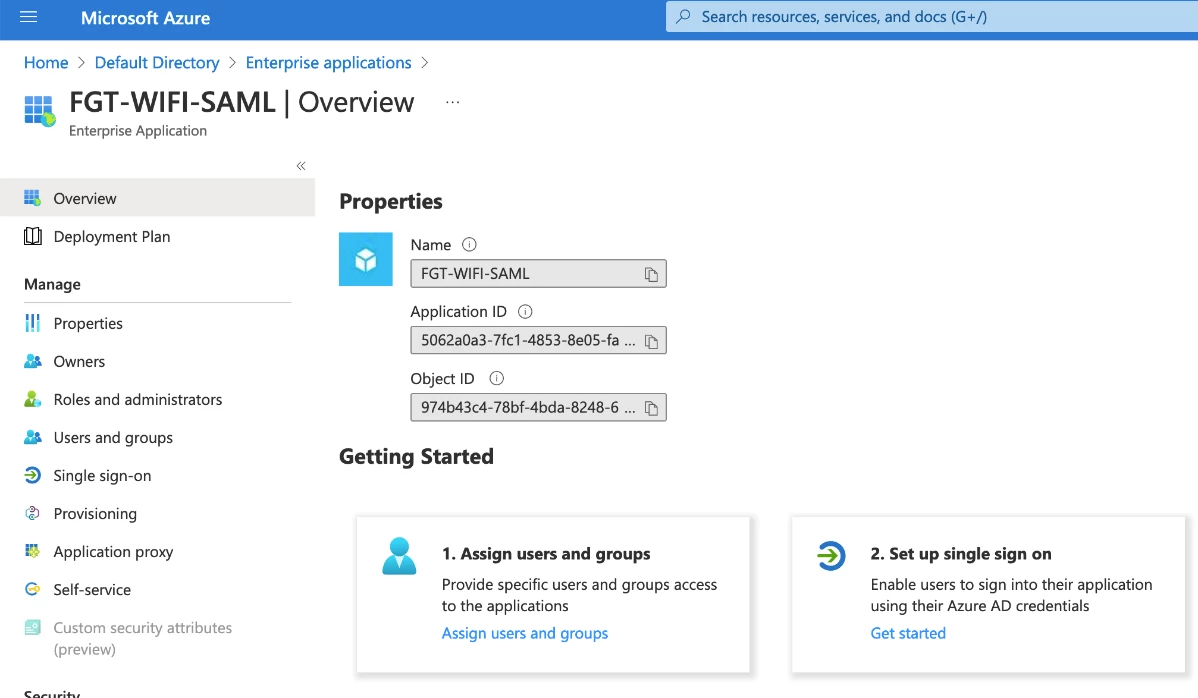Click the Properties bars icon in sidebar
The width and height of the screenshot is (1198, 698).
pos(32,323)
